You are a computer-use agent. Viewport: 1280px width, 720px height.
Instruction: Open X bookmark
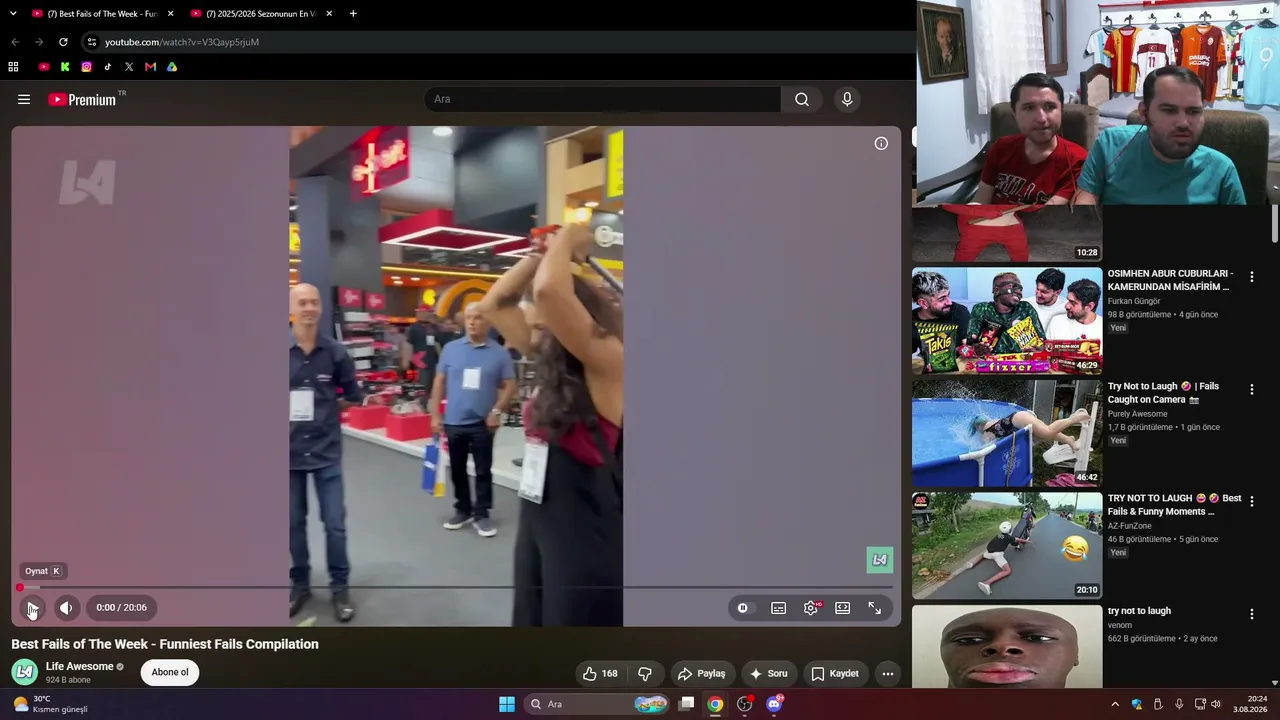[129, 67]
